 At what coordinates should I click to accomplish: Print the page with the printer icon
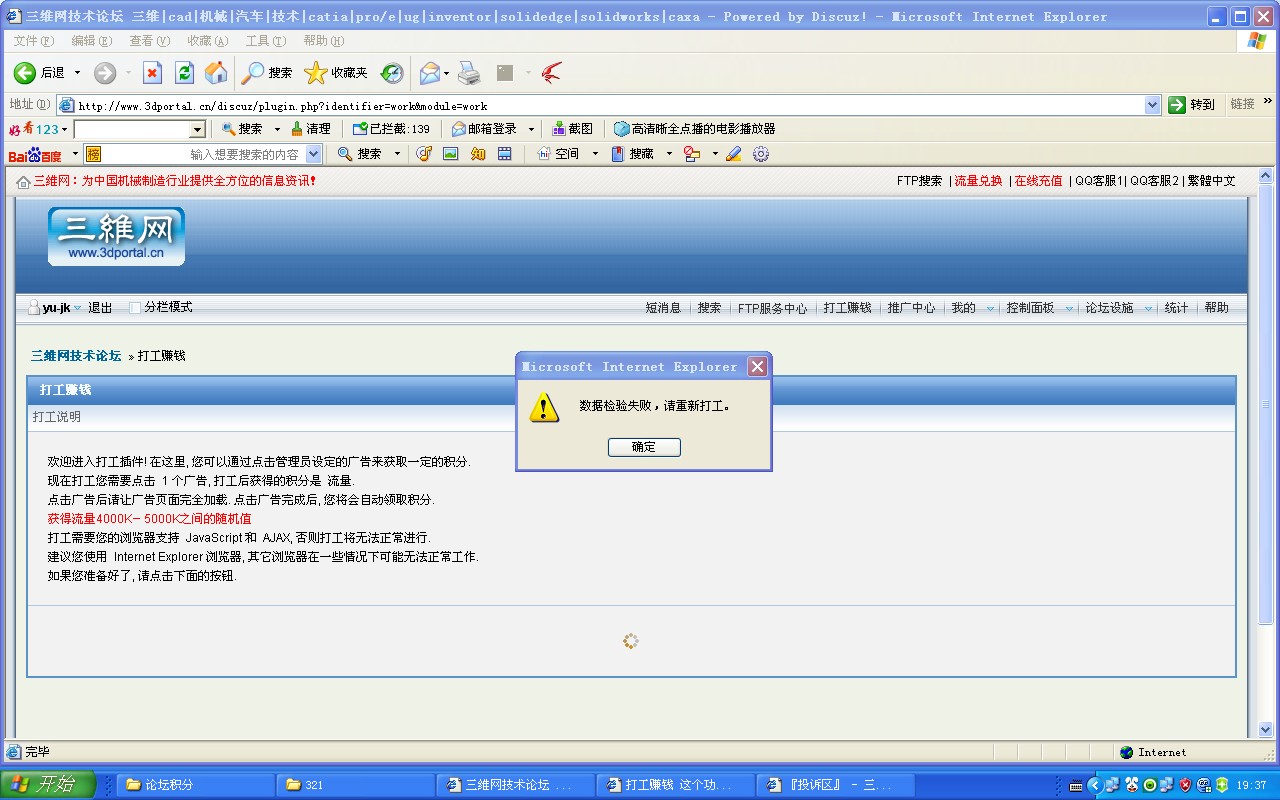[469, 73]
